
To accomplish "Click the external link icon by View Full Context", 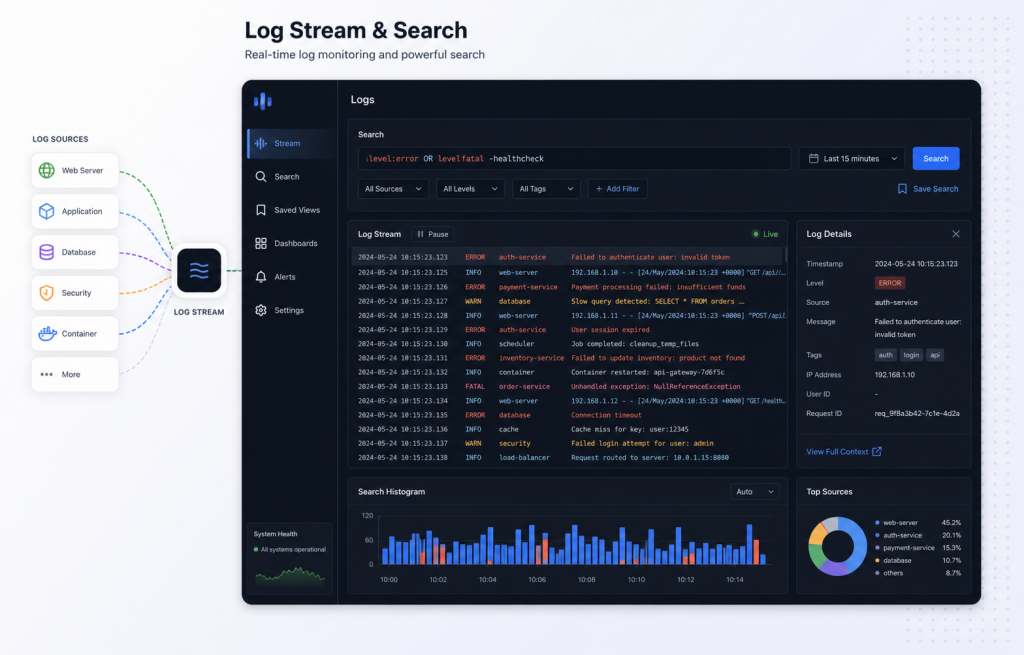I will click(876, 451).
